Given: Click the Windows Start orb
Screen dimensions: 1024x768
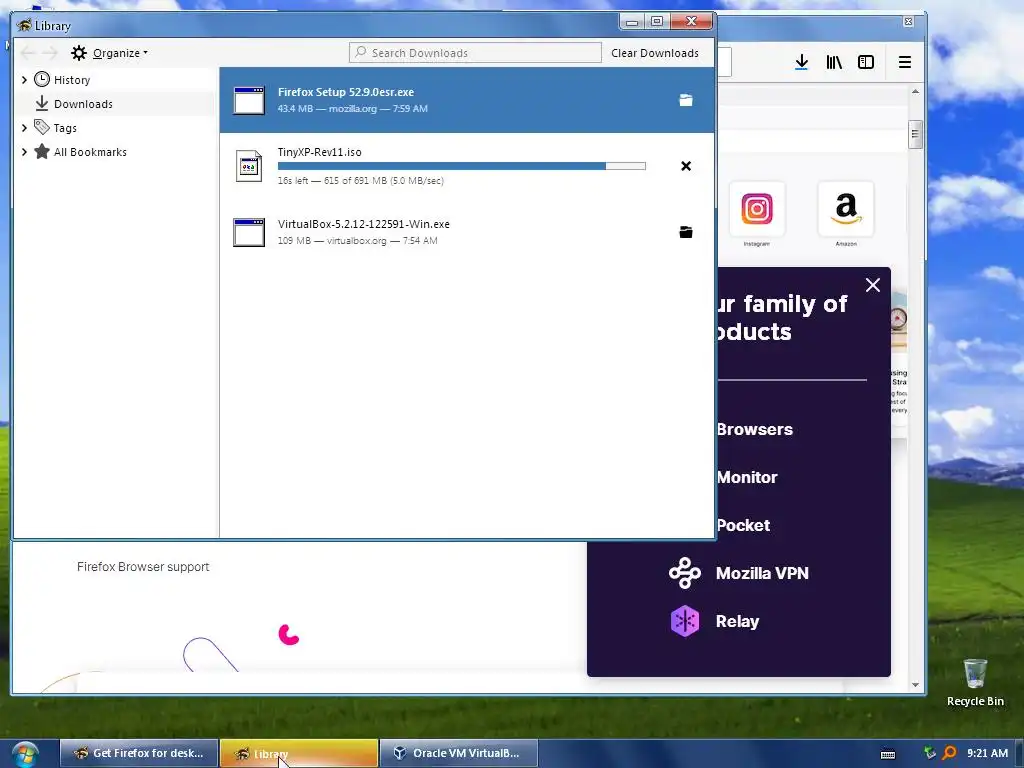Looking at the screenshot, I should (24, 754).
